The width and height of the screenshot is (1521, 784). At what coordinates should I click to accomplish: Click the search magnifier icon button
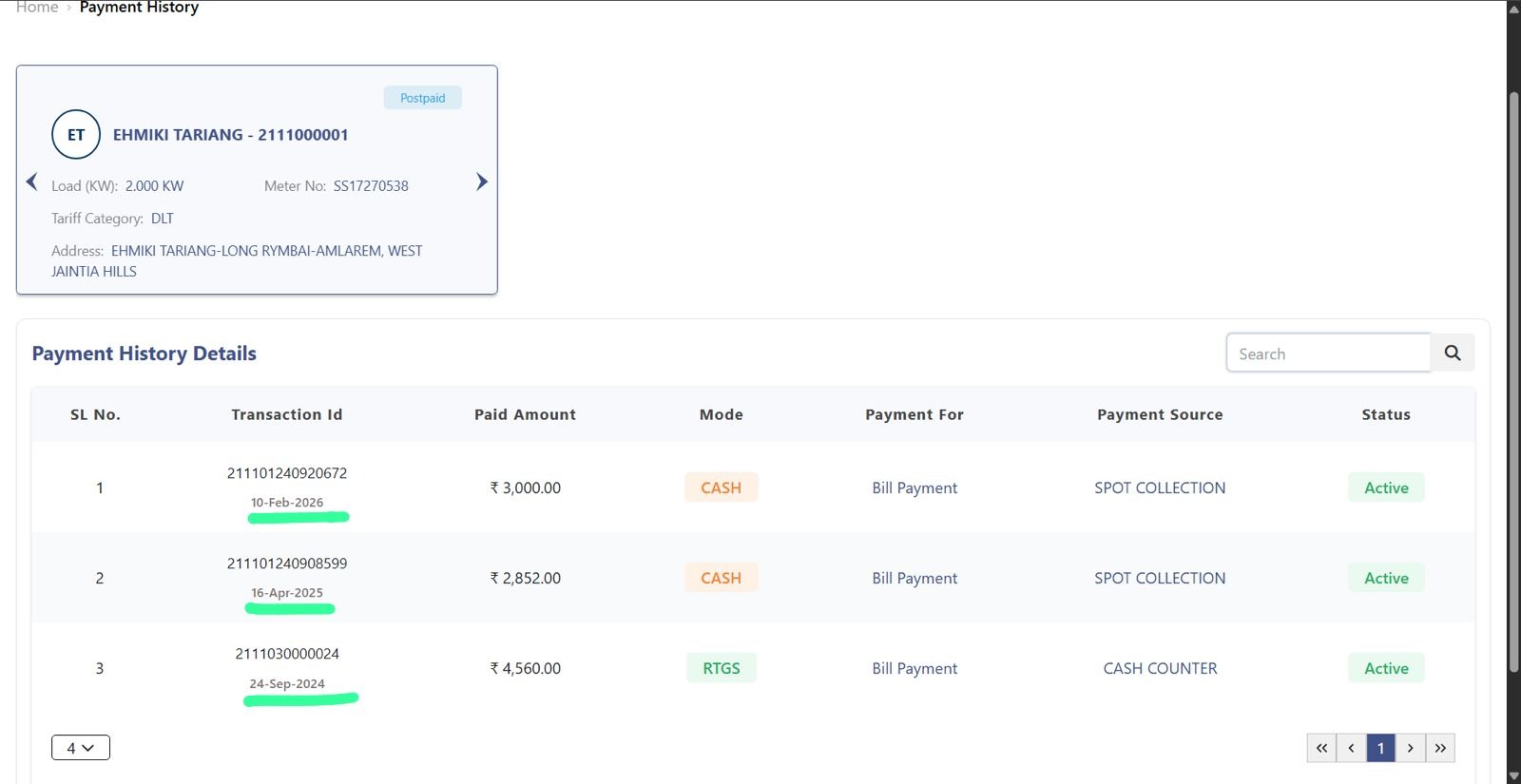click(1453, 354)
